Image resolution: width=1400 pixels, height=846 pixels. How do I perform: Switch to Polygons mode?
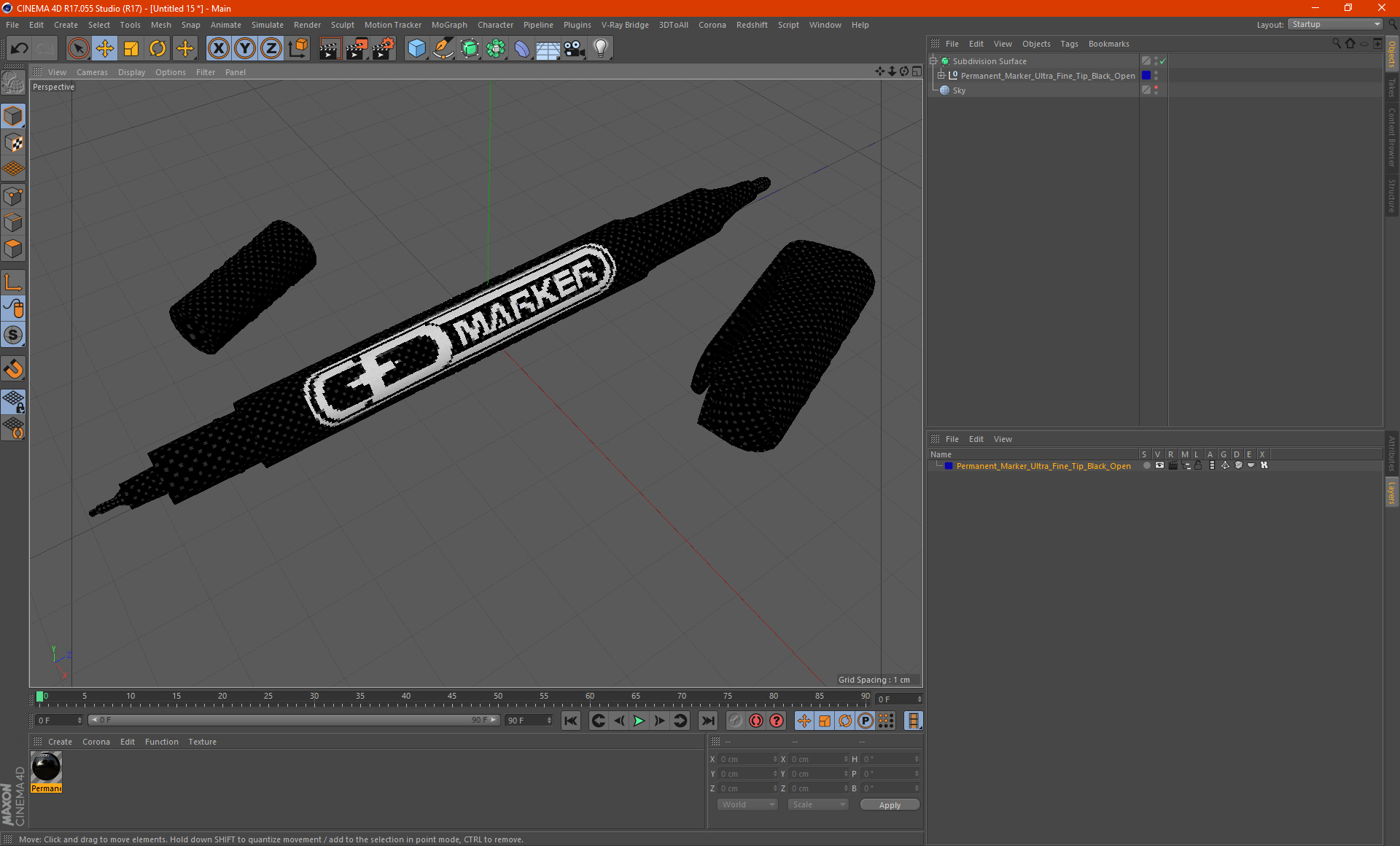coord(14,249)
